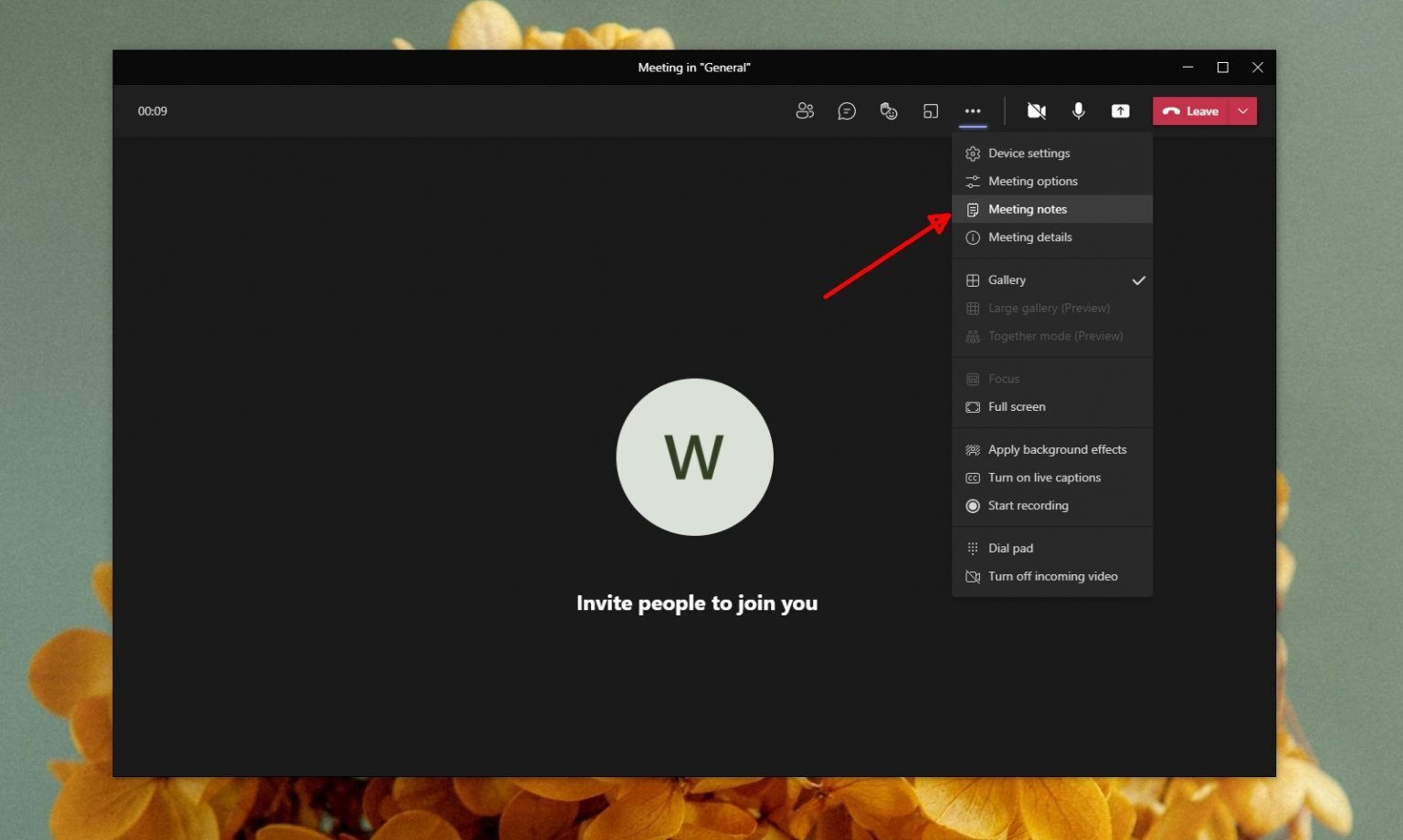Select Gallery view layout
This screenshot has width=1403, height=840.
tap(1007, 280)
